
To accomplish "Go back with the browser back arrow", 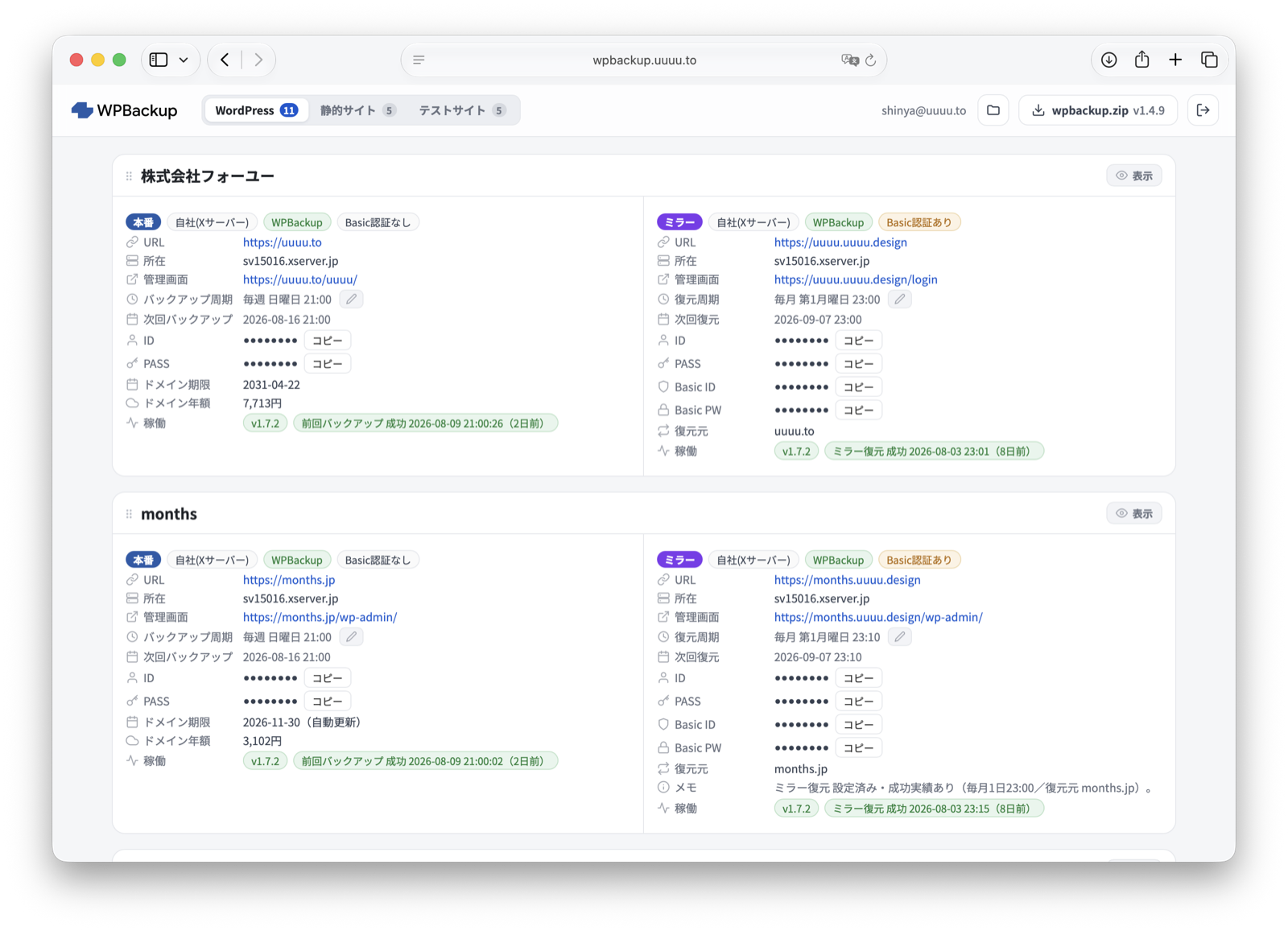I will [x=225, y=60].
